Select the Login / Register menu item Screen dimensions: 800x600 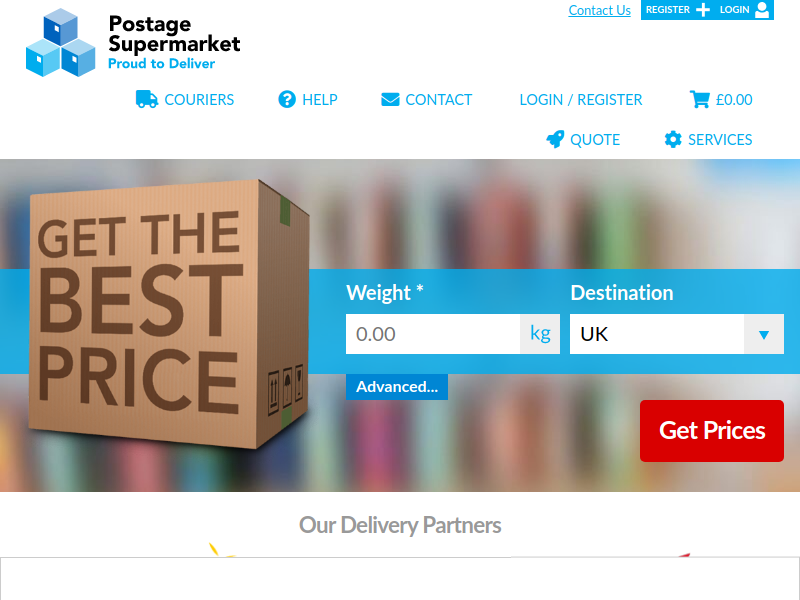(581, 99)
